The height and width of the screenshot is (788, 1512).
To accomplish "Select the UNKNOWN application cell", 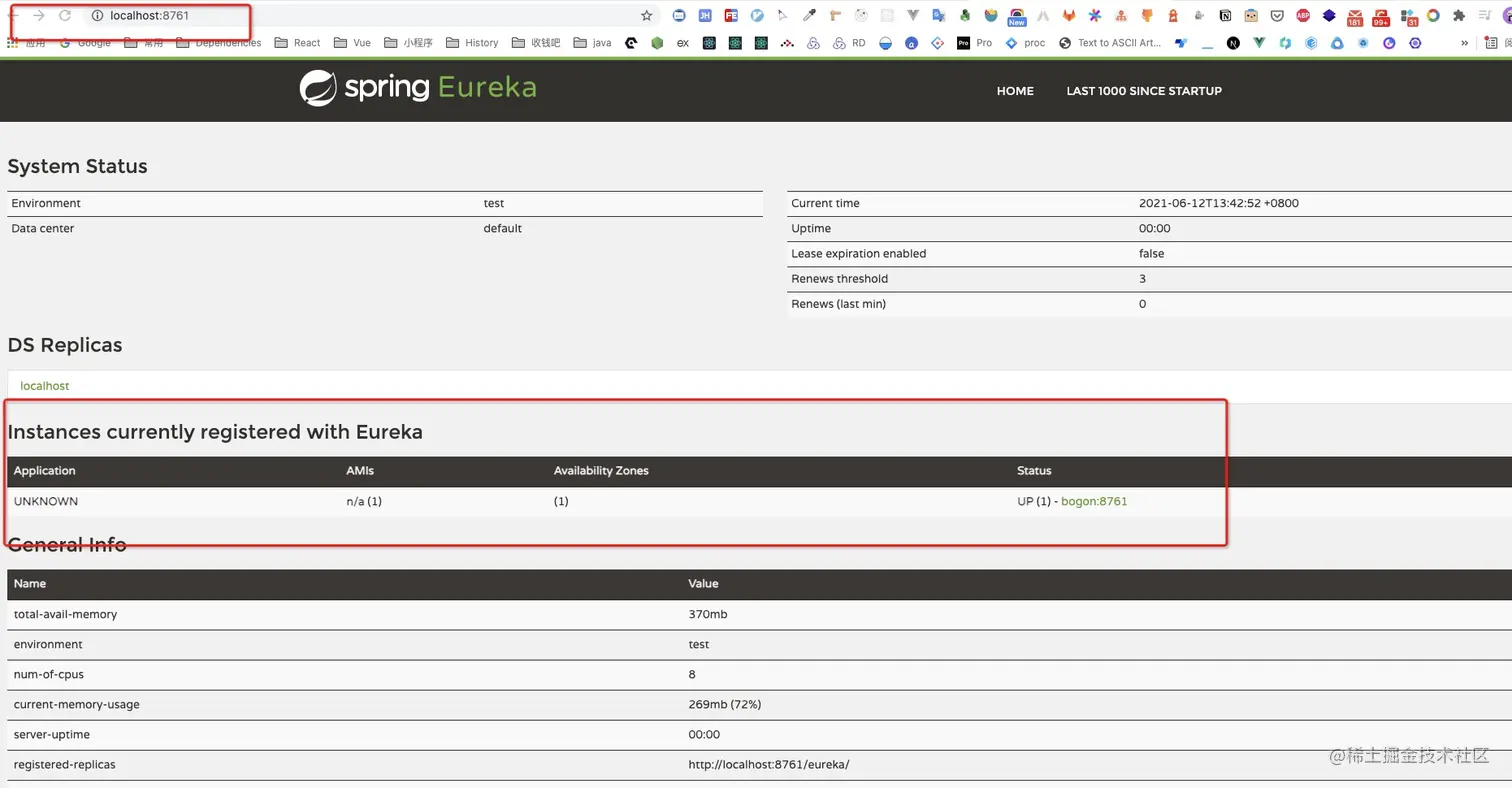I will (x=46, y=502).
